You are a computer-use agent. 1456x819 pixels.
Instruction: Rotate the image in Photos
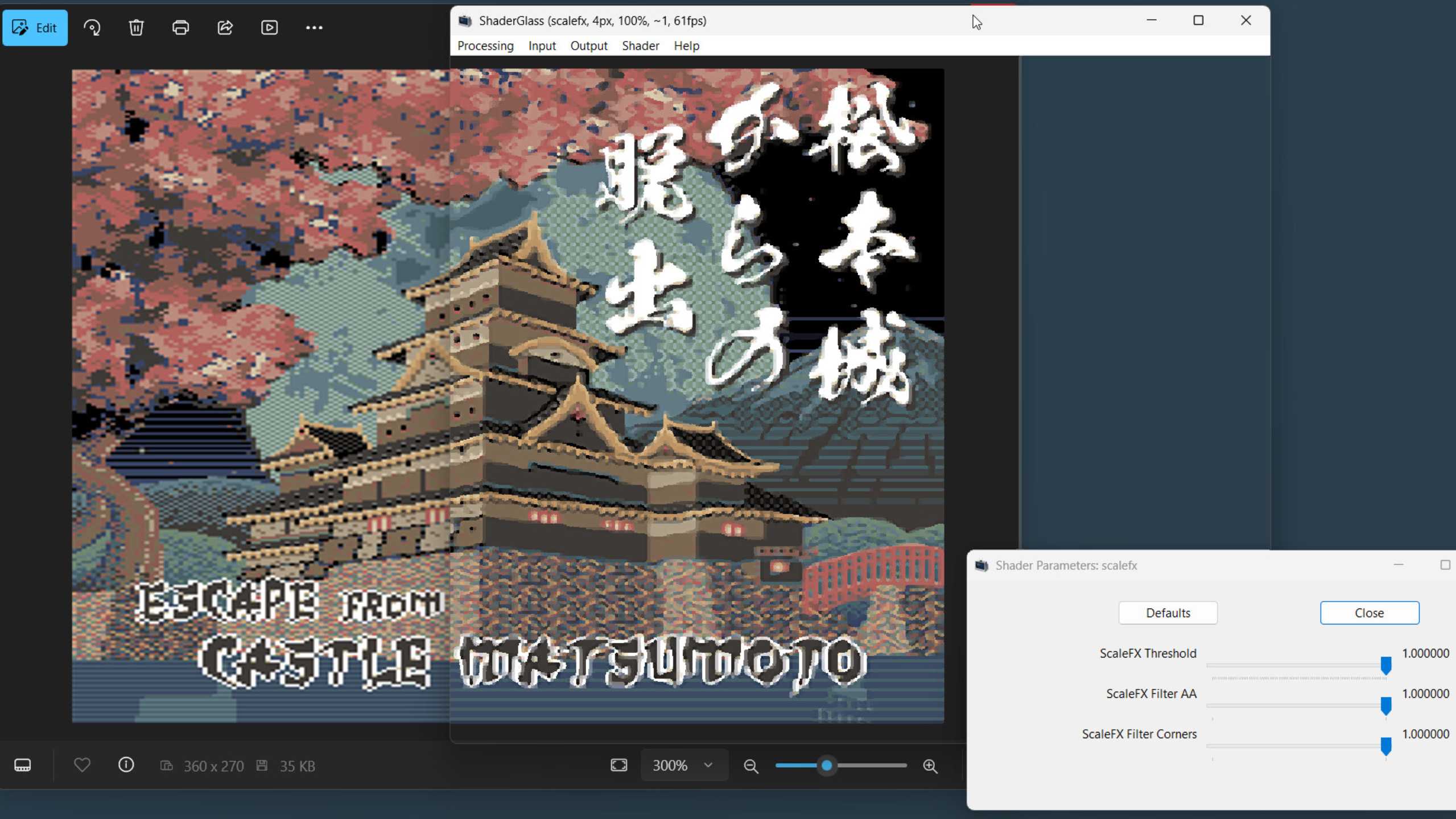click(x=92, y=27)
